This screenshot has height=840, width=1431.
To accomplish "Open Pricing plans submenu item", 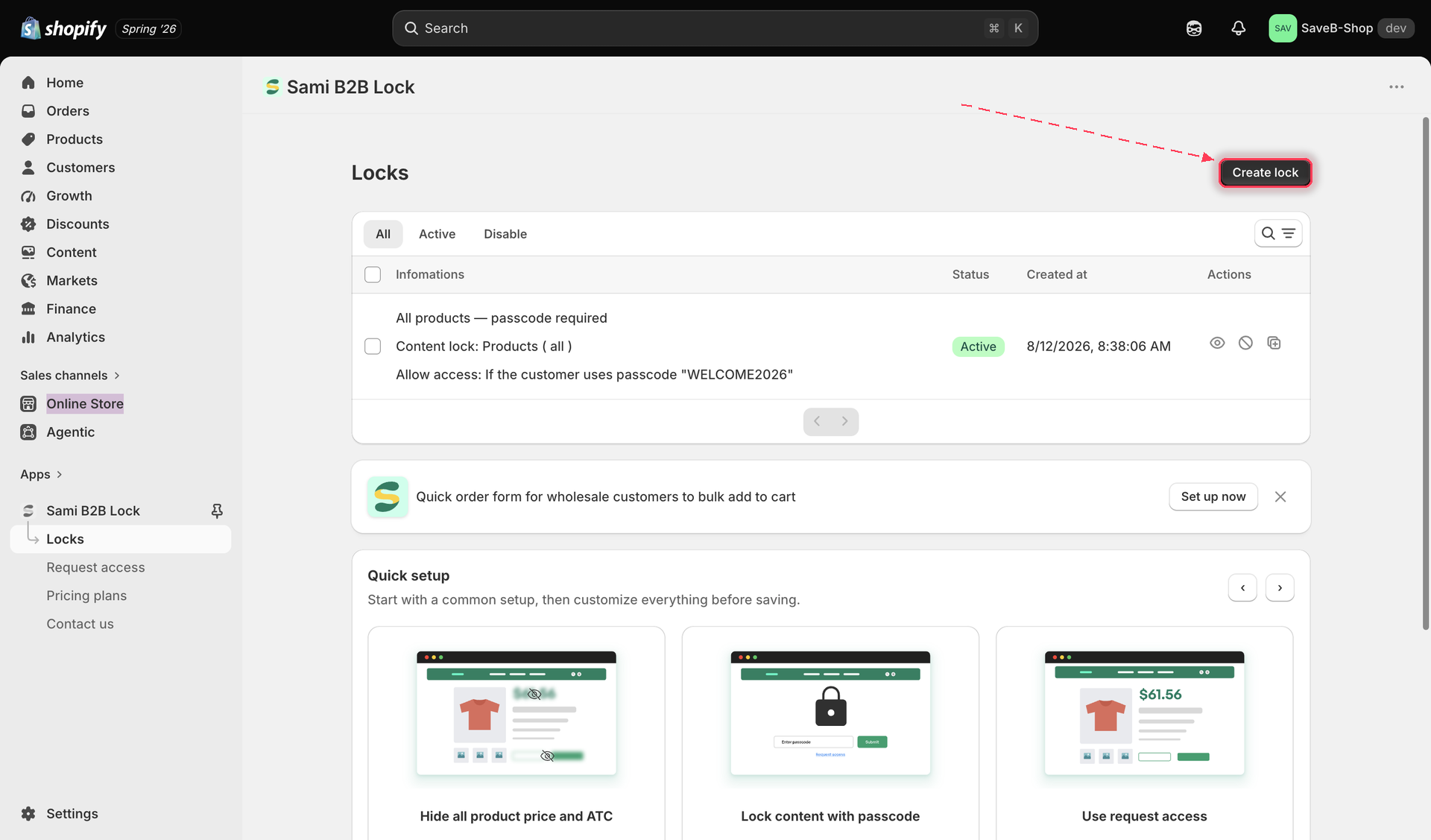I will (x=86, y=596).
